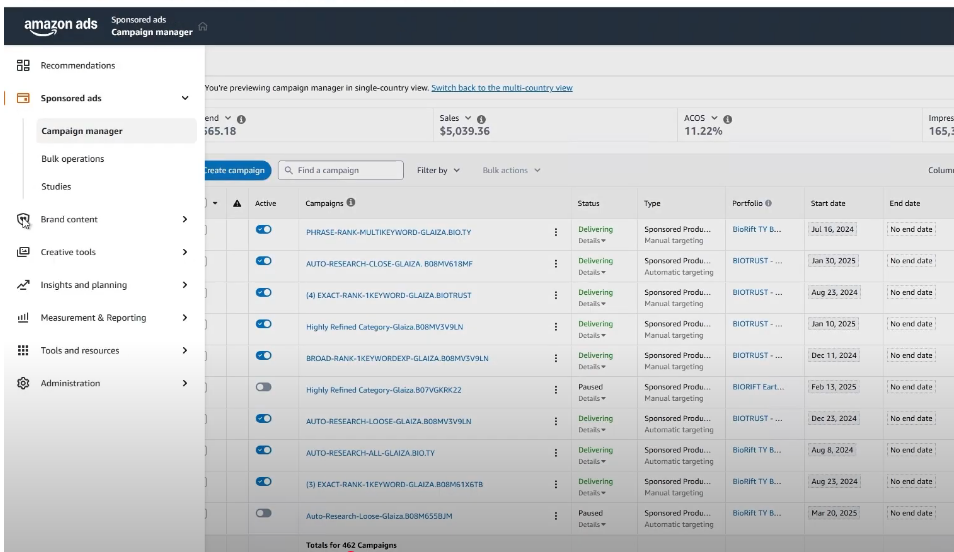The height and width of the screenshot is (552, 954).
Task: Click the Sponsored ads card icon
Action: pos(23,98)
